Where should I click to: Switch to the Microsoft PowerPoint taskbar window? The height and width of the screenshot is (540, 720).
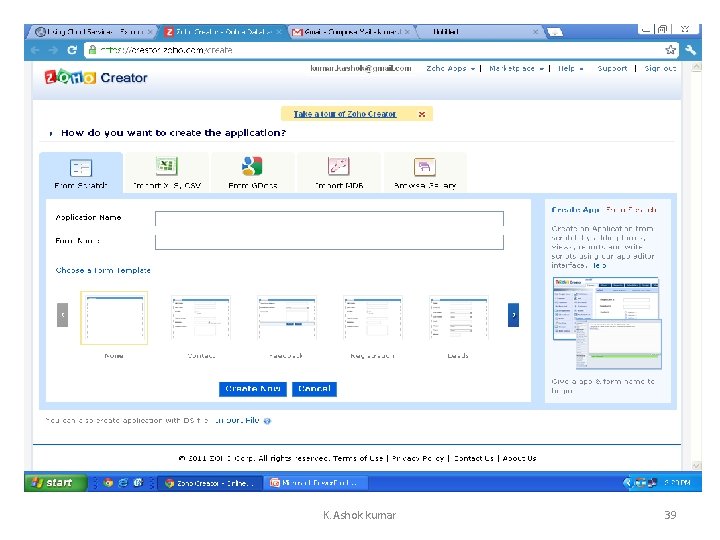point(317,483)
